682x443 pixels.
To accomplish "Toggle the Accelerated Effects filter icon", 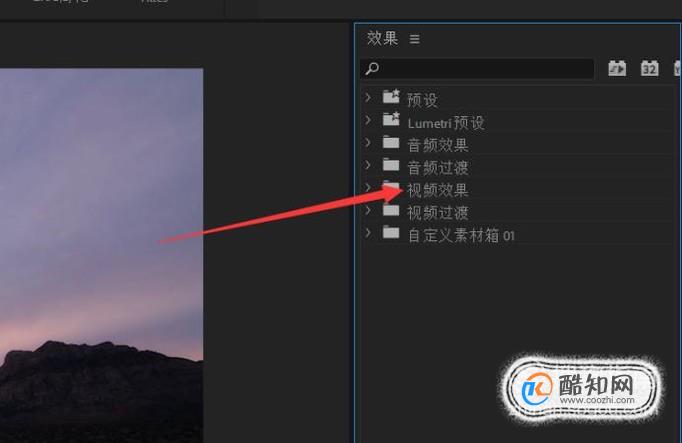I will click(x=617, y=68).
